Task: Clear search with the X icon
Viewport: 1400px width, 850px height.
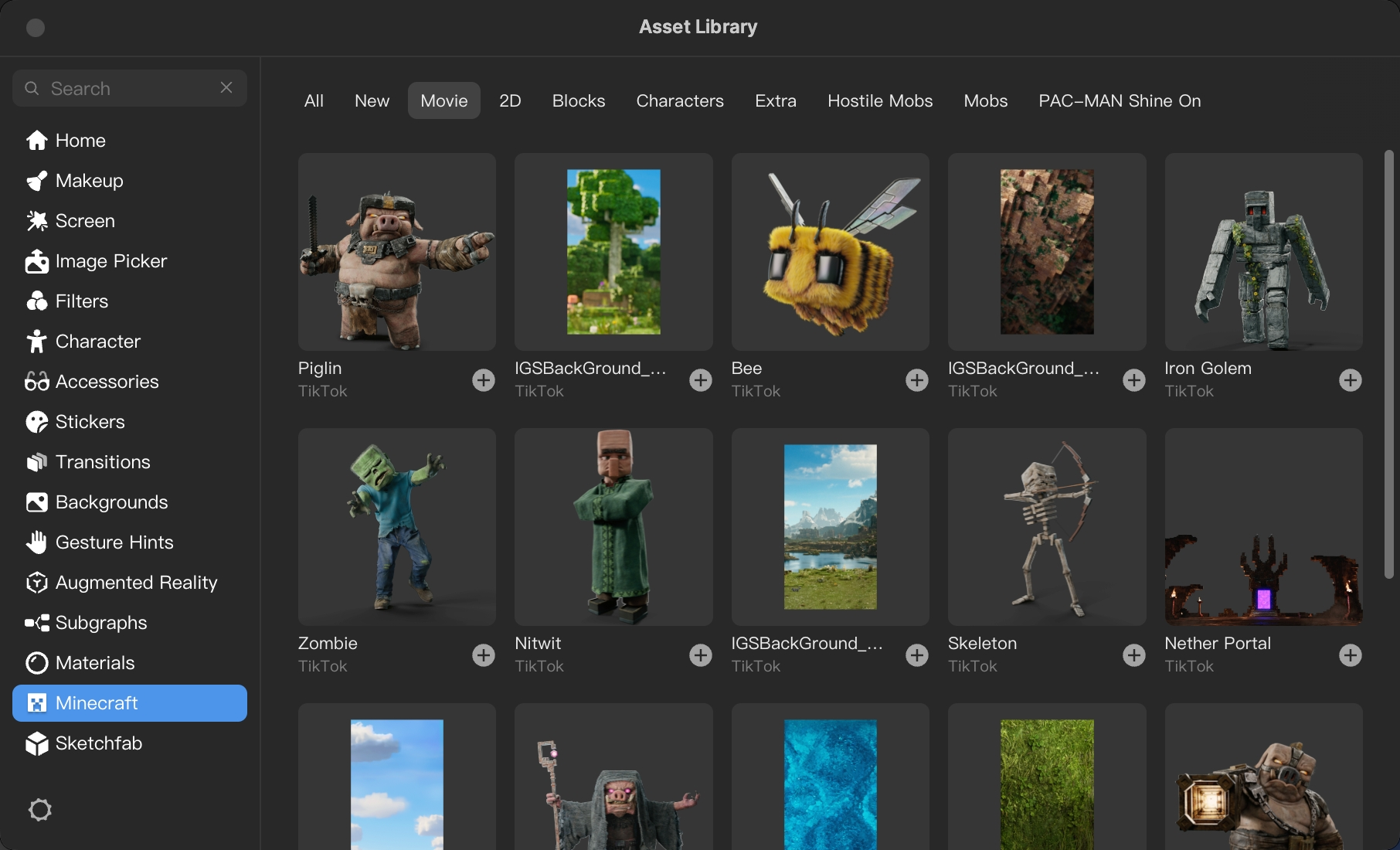Action: (x=226, y=88)
